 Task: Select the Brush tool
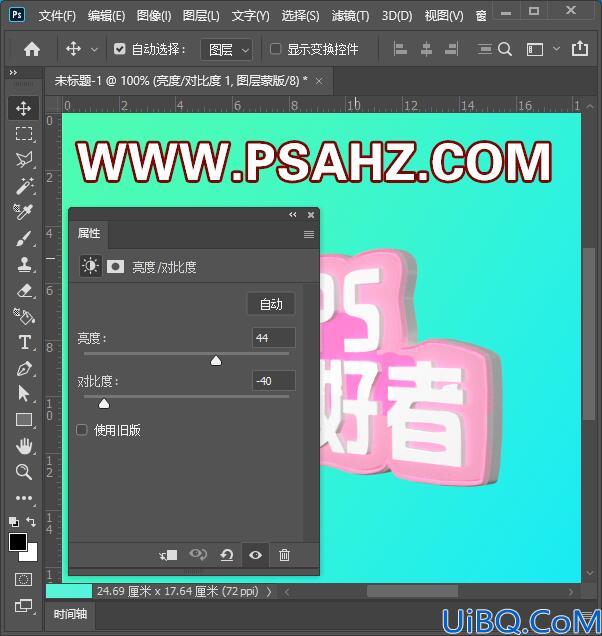tap(24, 238)
